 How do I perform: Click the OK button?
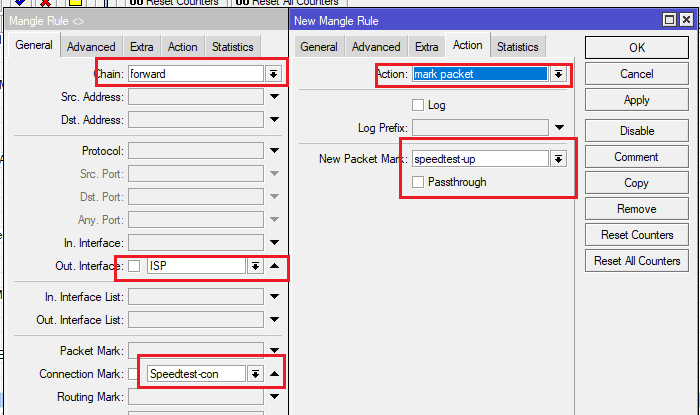pos(637,48)
